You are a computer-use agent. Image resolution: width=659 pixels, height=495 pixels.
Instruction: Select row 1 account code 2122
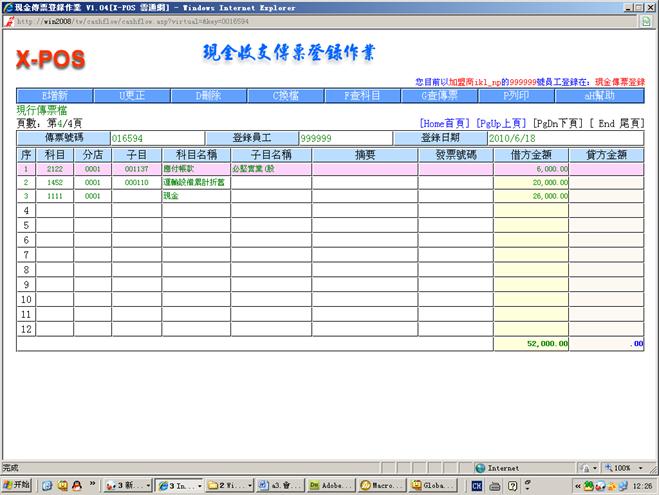(x=54, y=170)
